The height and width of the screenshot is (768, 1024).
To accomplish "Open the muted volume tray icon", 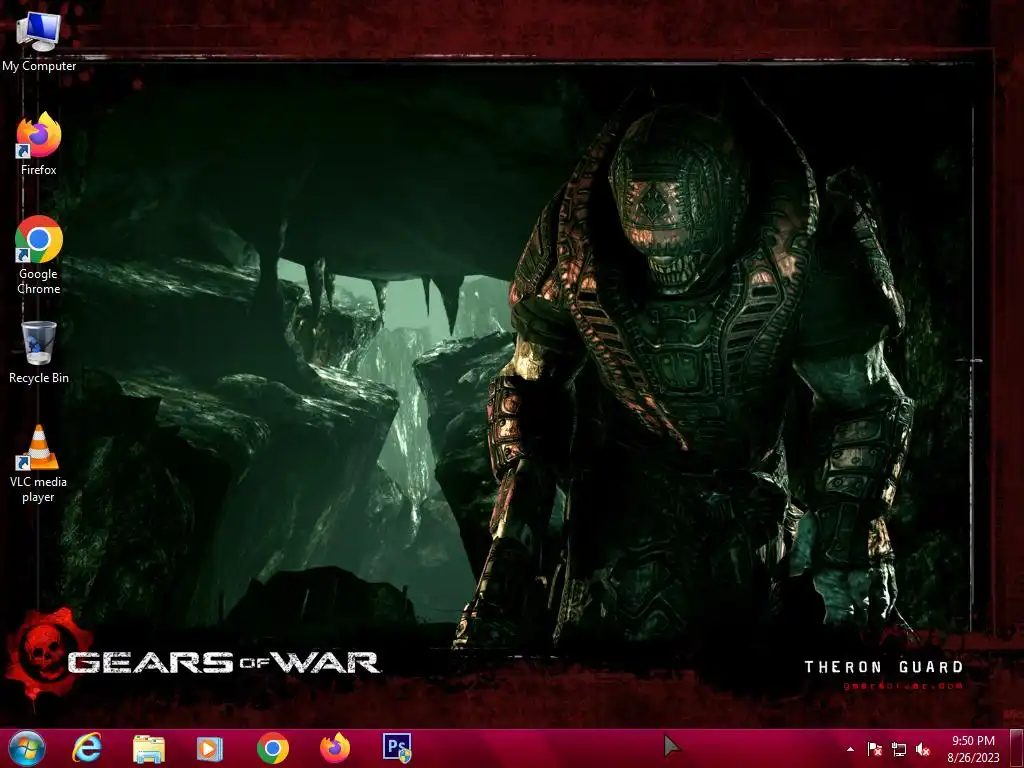I will [923, 749].
